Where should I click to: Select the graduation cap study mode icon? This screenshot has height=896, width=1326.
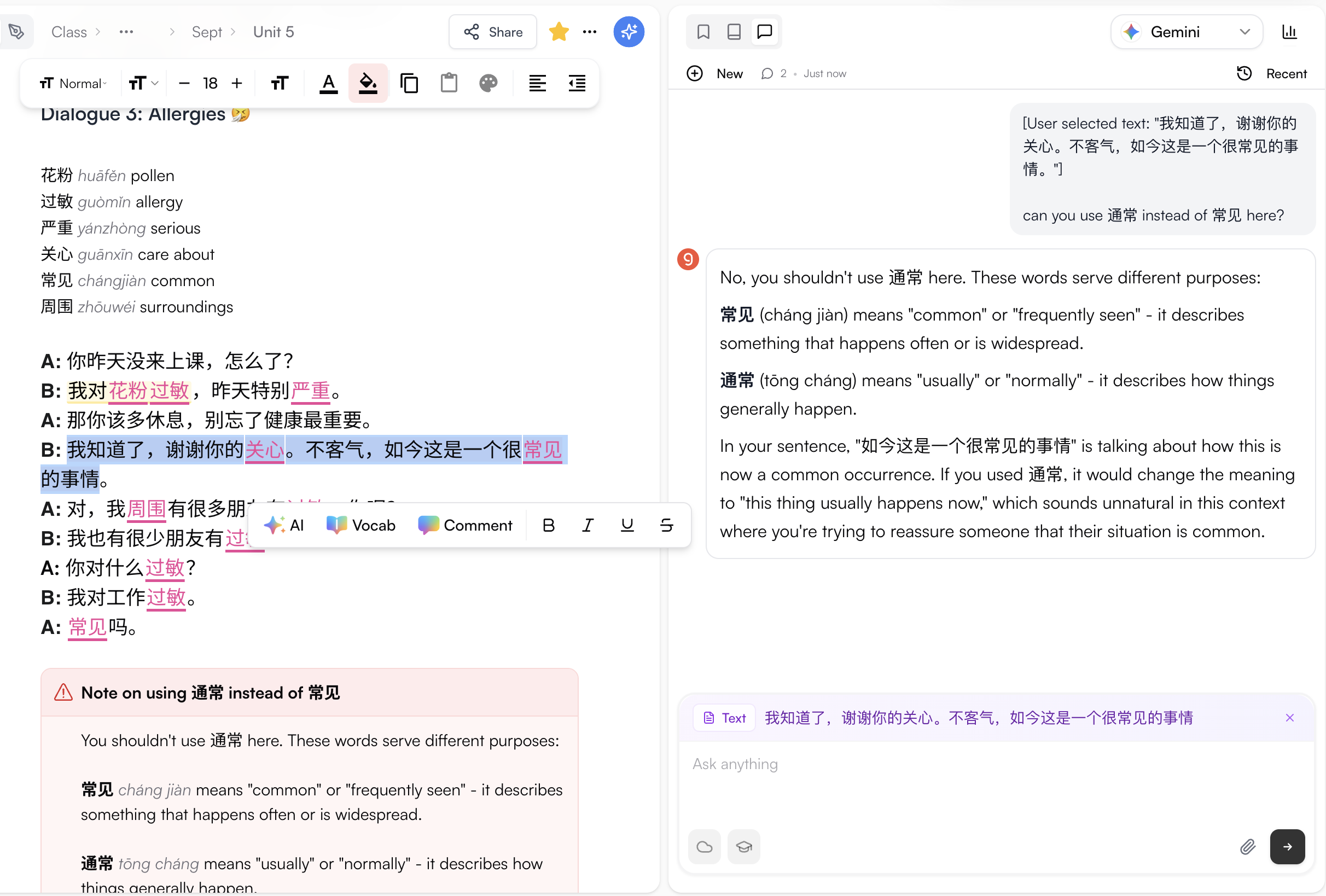coord(743,847)
